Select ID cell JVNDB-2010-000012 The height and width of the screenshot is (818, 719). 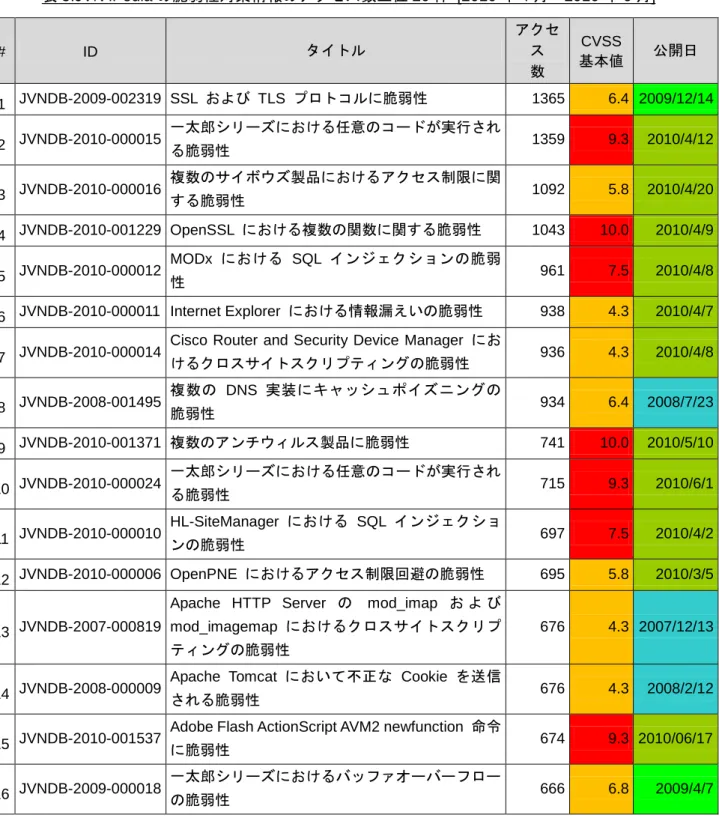click(90, 271)
